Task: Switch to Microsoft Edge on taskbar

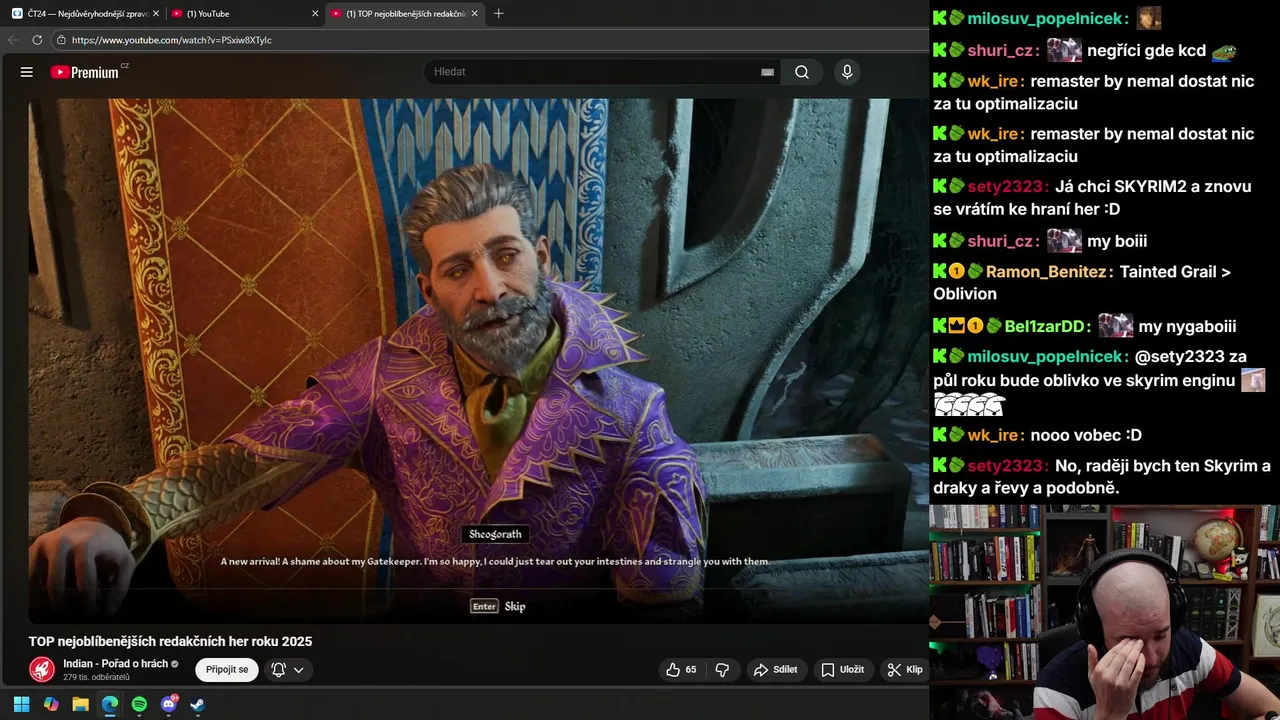Action: pyautogui.click(x=110, y=704)
